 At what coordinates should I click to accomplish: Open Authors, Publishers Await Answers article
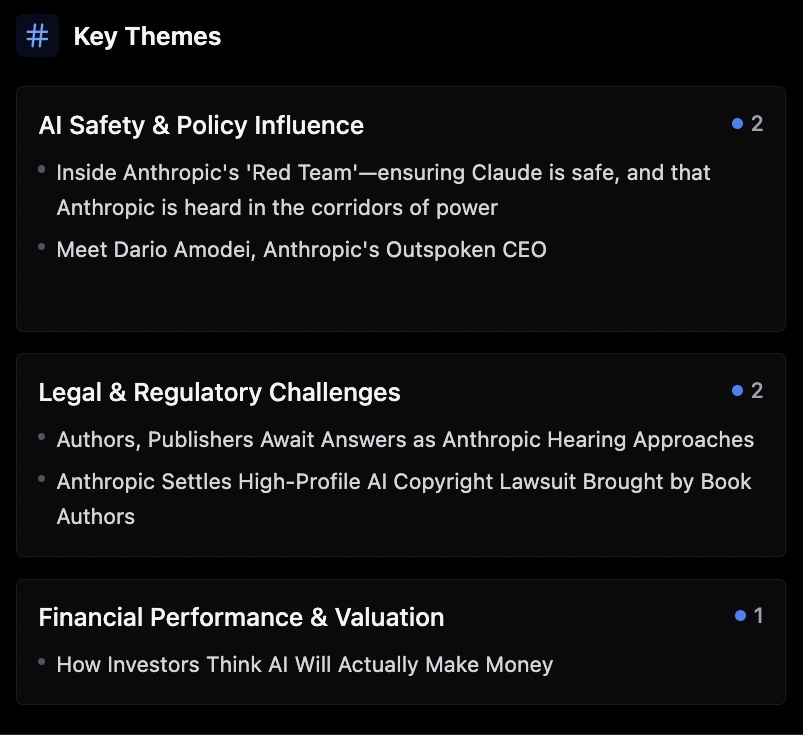(405, 439)
